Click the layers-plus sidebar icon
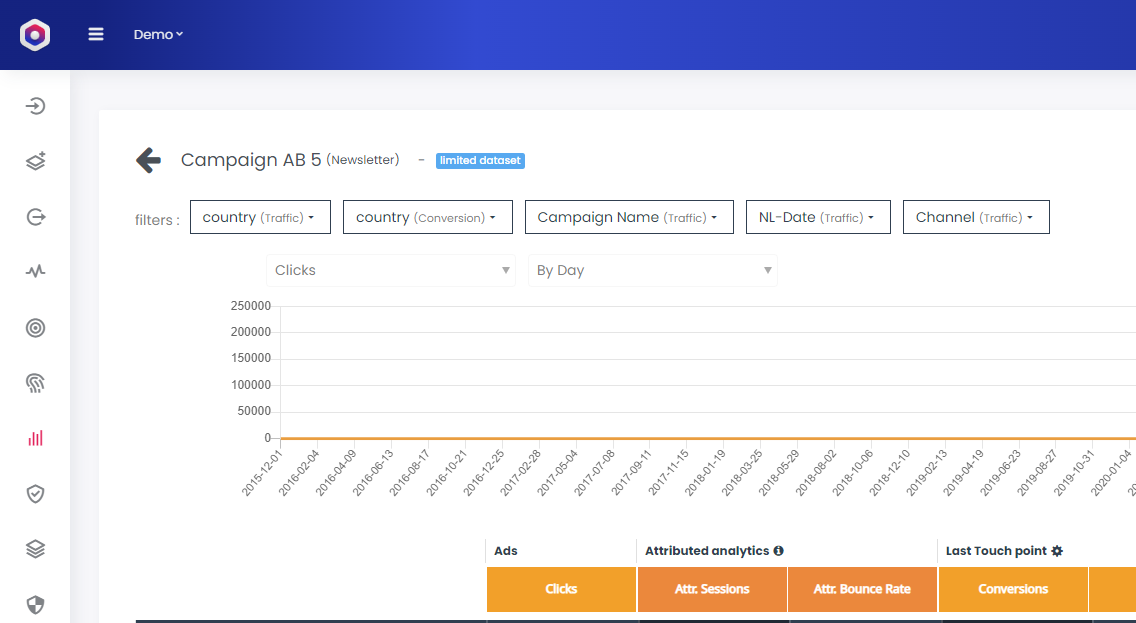The width and height of the screenshot is (1136, 623). tap(36, 161)
